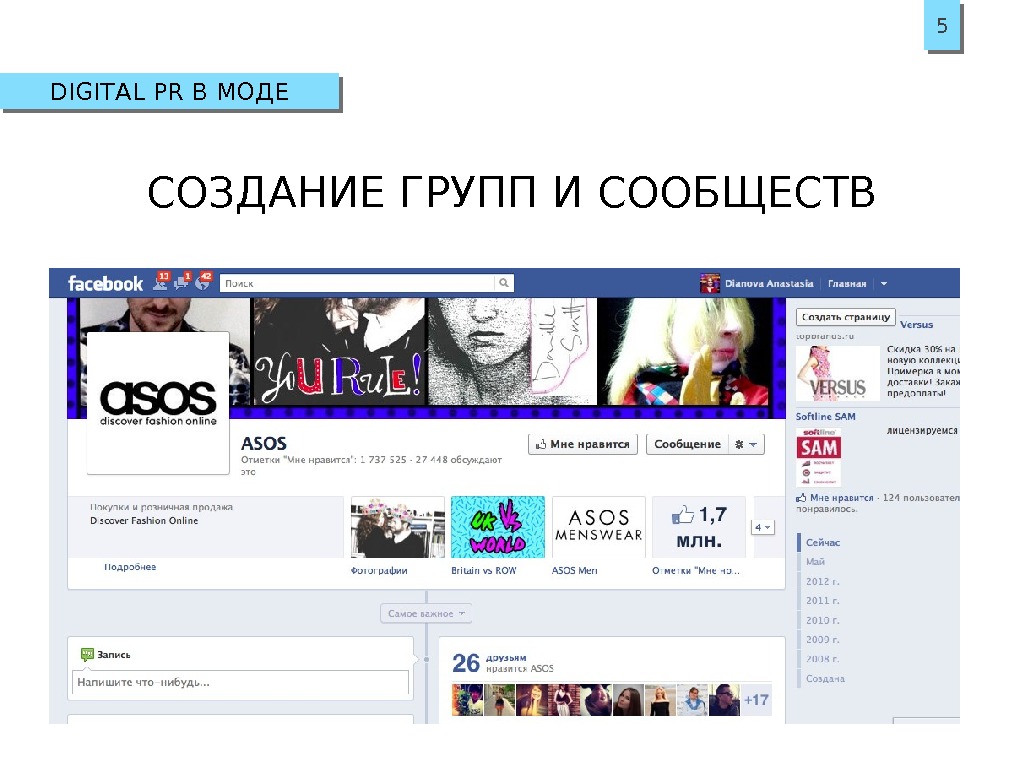Viewport: 1024px width, 768px height.
Task: Open the 1,7 млн. likes tile
Action: pos(699,527)
